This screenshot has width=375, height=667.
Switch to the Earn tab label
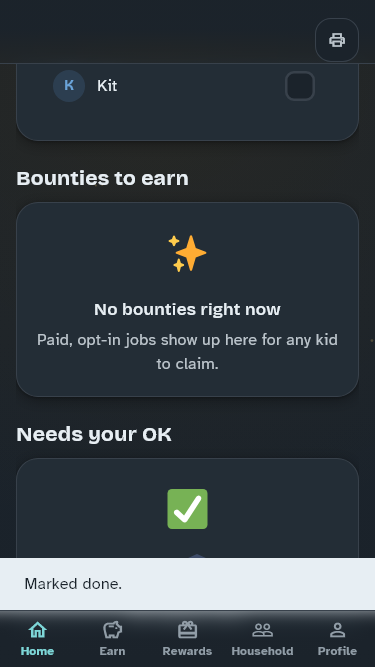112,651
